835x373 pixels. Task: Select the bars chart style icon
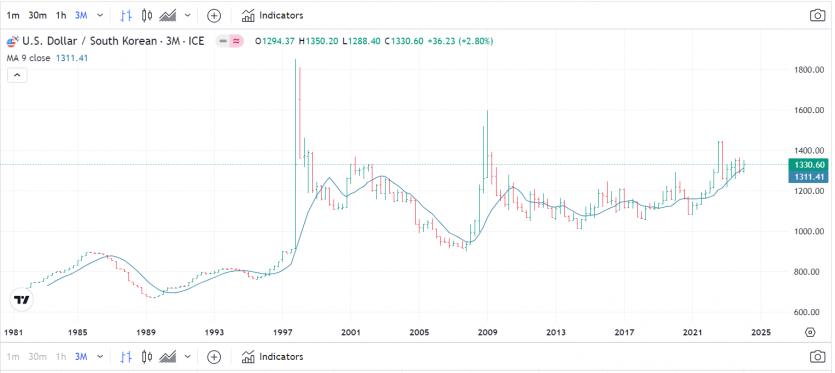126,15
